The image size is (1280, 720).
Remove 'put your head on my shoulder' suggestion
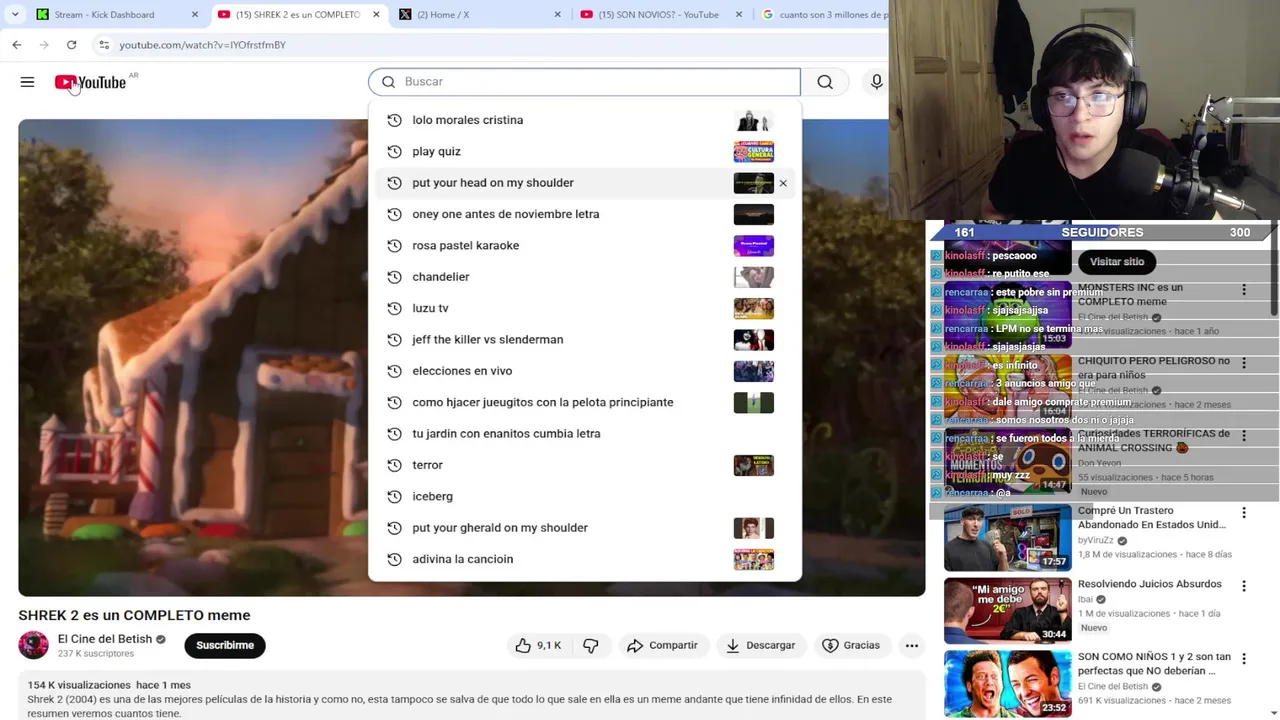click(x=783, y=183)
